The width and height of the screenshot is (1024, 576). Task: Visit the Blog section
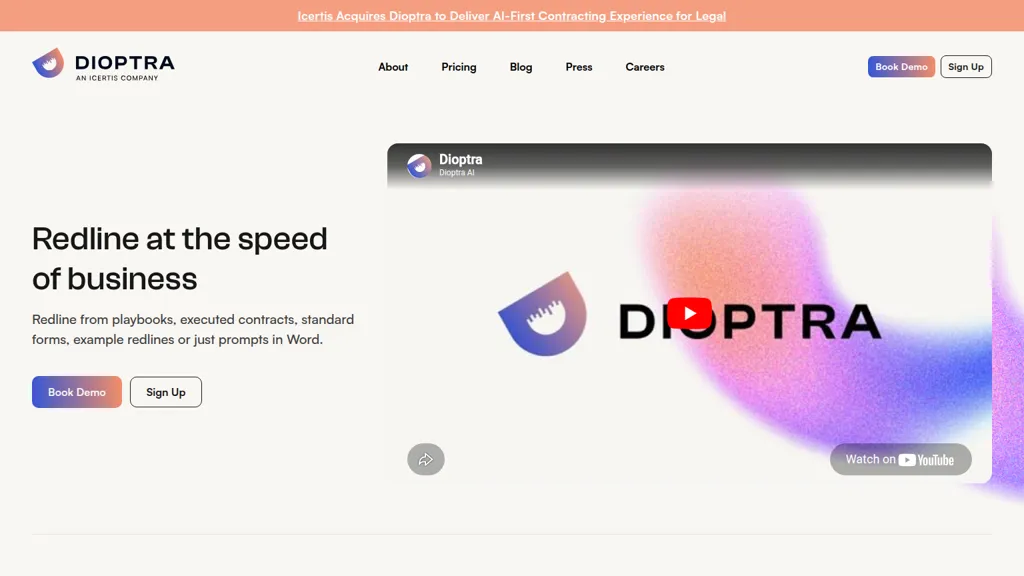(x=520, y=67)
